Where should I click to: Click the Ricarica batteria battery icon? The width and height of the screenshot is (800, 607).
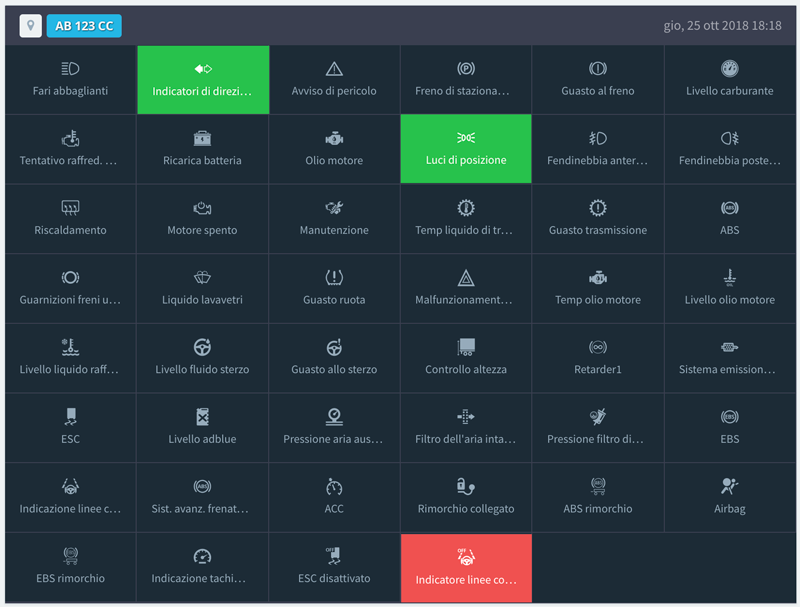[x=202, y=138]
